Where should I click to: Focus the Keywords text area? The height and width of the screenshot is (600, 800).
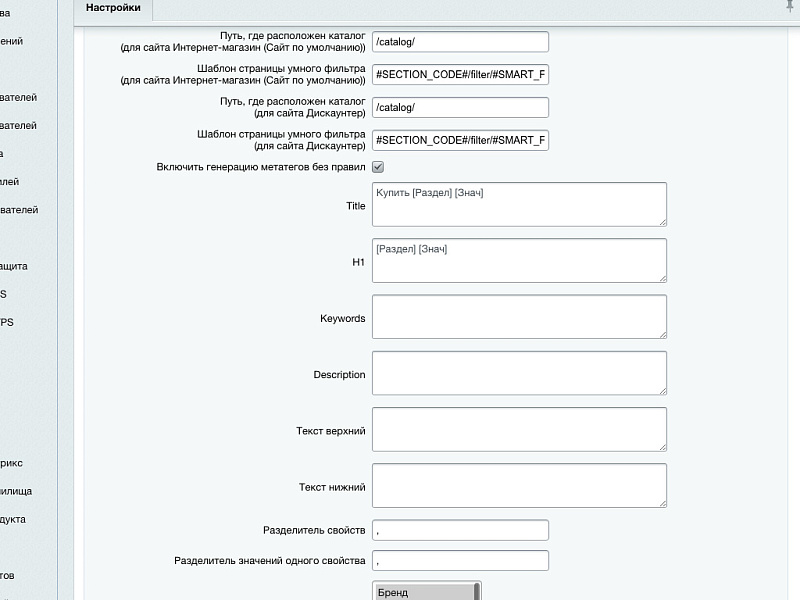tap(518, 317)
